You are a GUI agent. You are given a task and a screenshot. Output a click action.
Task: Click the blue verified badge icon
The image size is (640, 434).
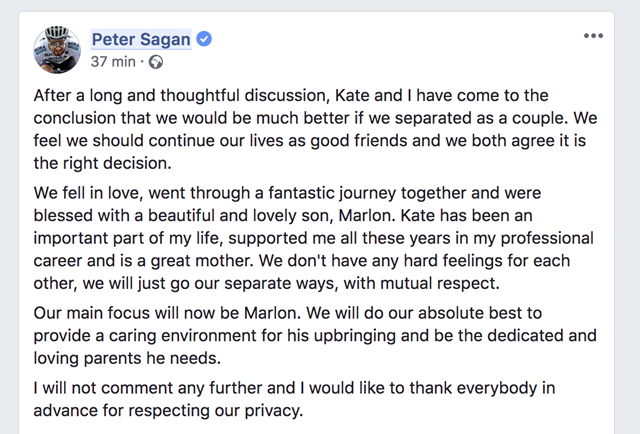(204, 40)
